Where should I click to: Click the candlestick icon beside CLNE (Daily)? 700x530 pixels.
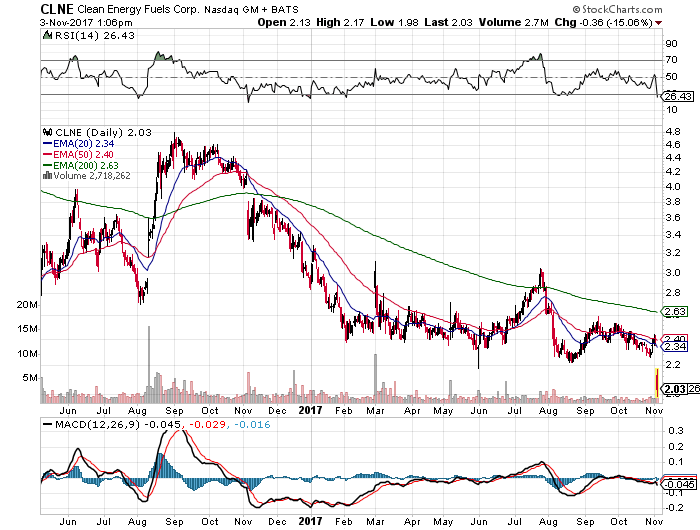(x=47, y=132)
